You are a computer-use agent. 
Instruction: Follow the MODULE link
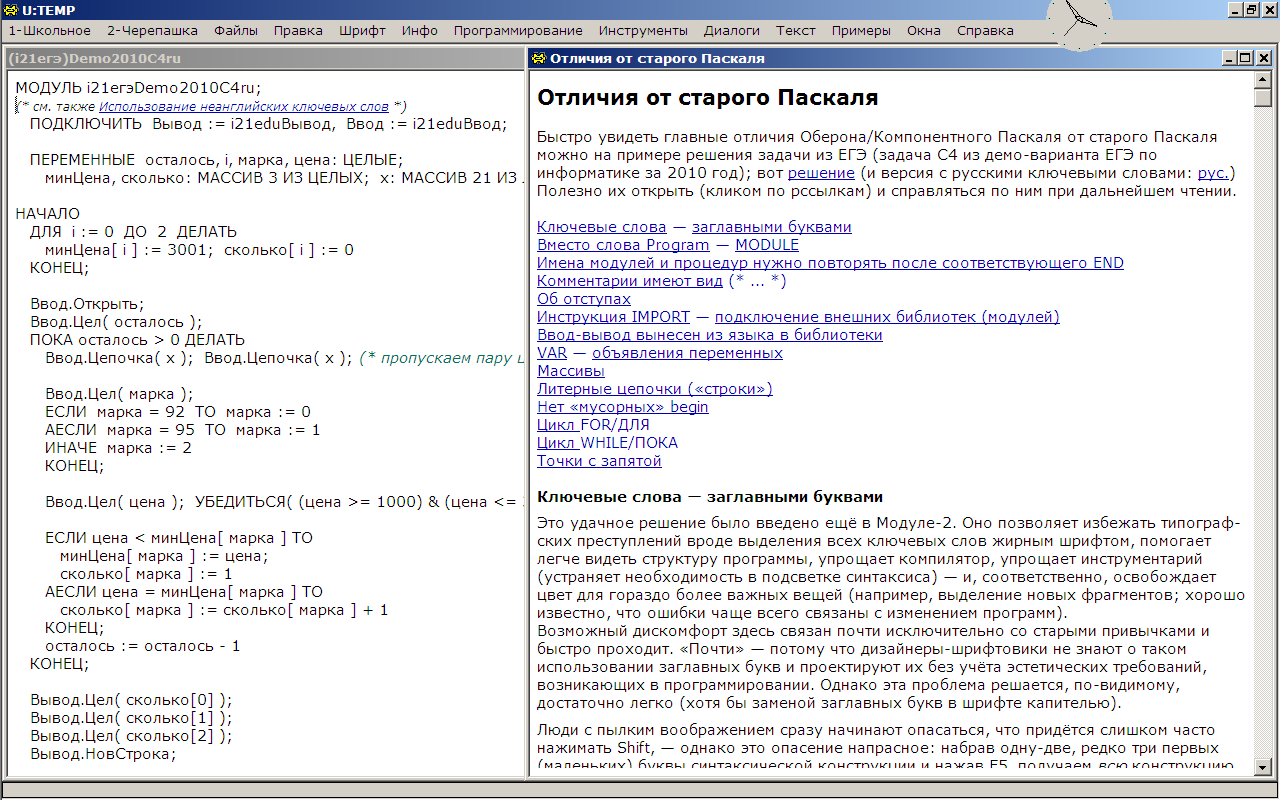click(x=767, y=245)
